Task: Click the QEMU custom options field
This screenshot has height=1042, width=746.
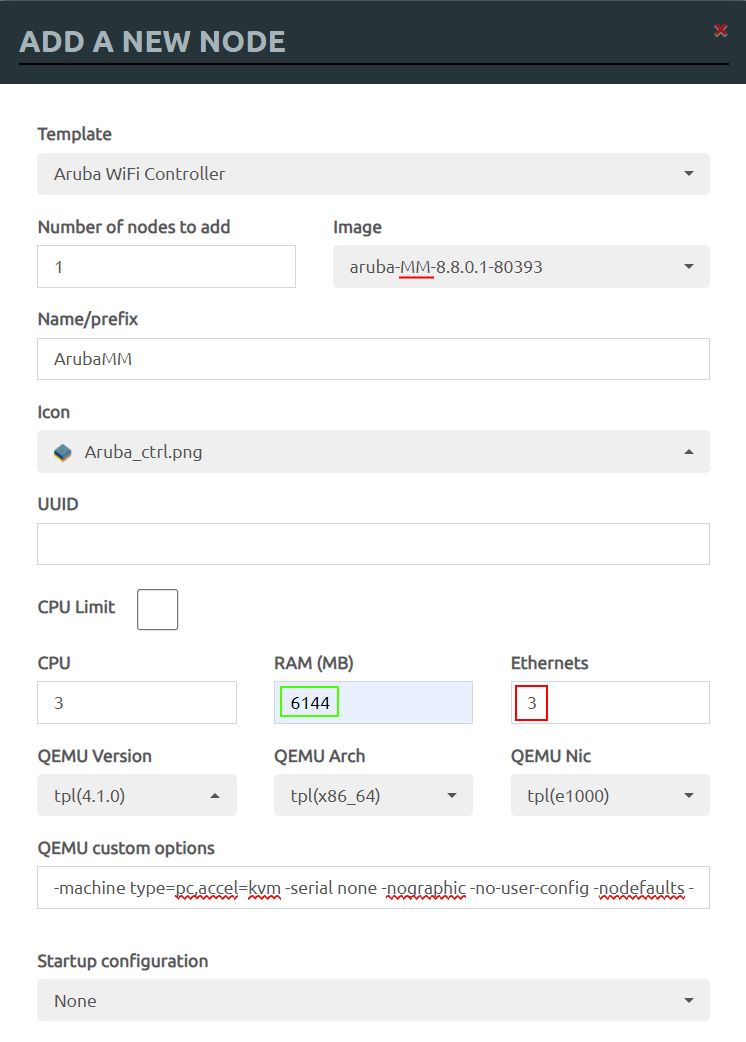Action: coord(372,888)
